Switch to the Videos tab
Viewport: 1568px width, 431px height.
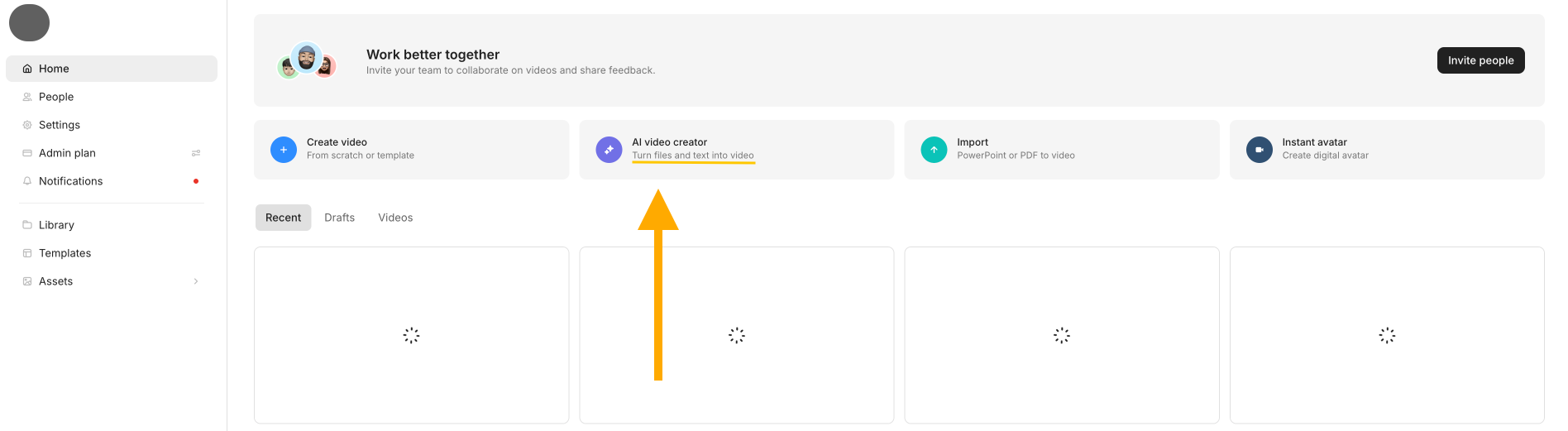395,218
